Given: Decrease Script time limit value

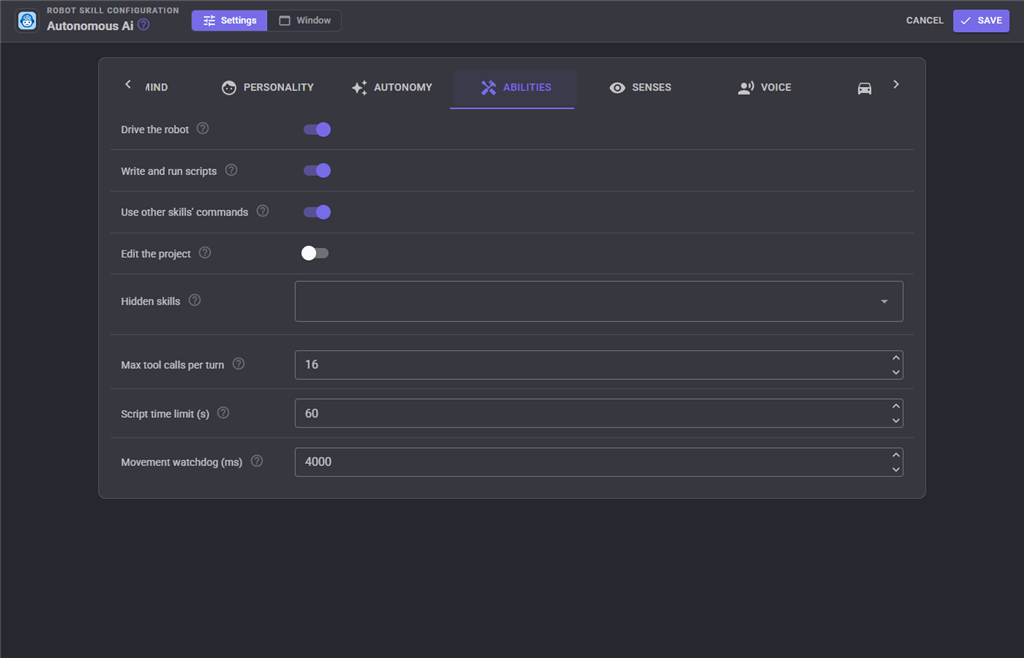Looking at the screenshot, I should coord(896,420).
